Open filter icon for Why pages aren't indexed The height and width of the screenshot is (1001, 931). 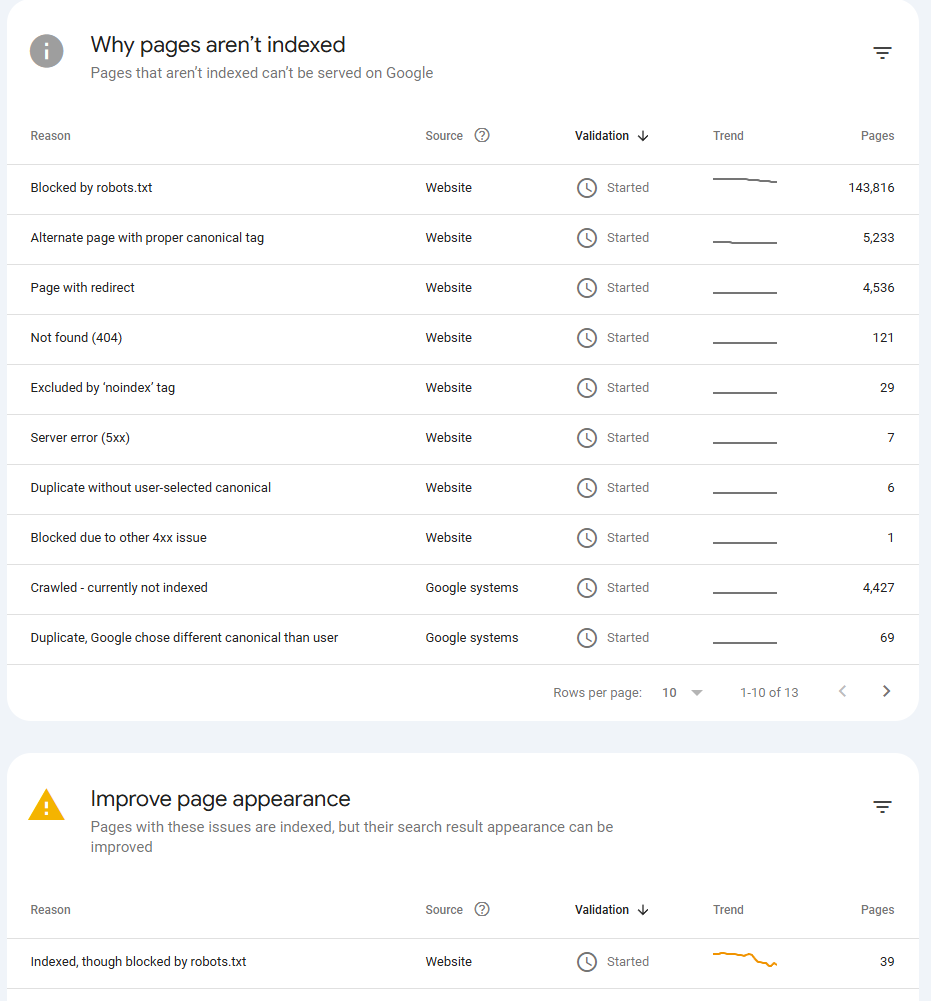(x=882, y=53)
